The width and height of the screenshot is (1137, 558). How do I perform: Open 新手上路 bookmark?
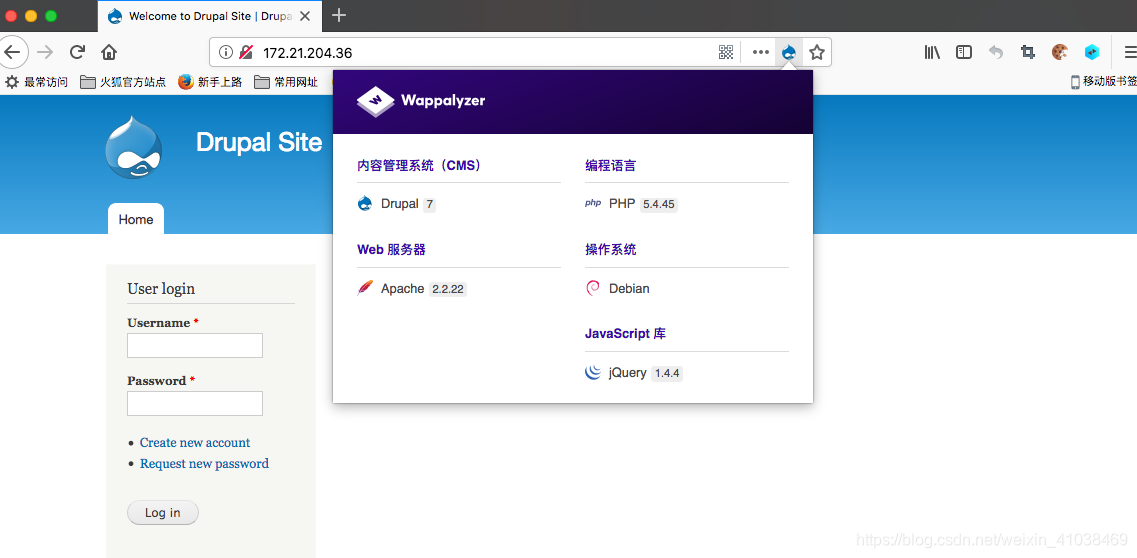point(210,82)
